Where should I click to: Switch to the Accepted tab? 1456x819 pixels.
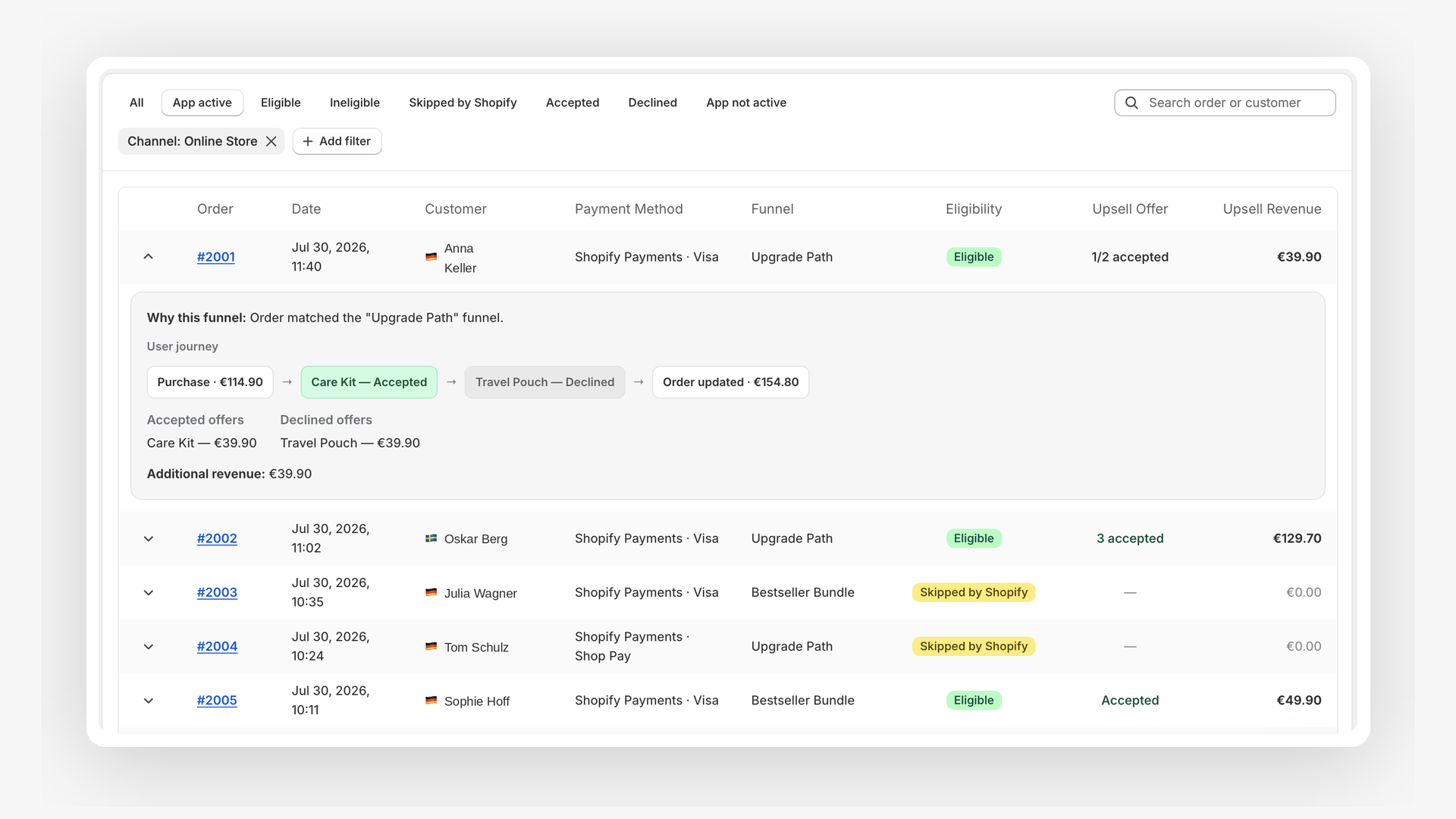(x=573, y=103)
